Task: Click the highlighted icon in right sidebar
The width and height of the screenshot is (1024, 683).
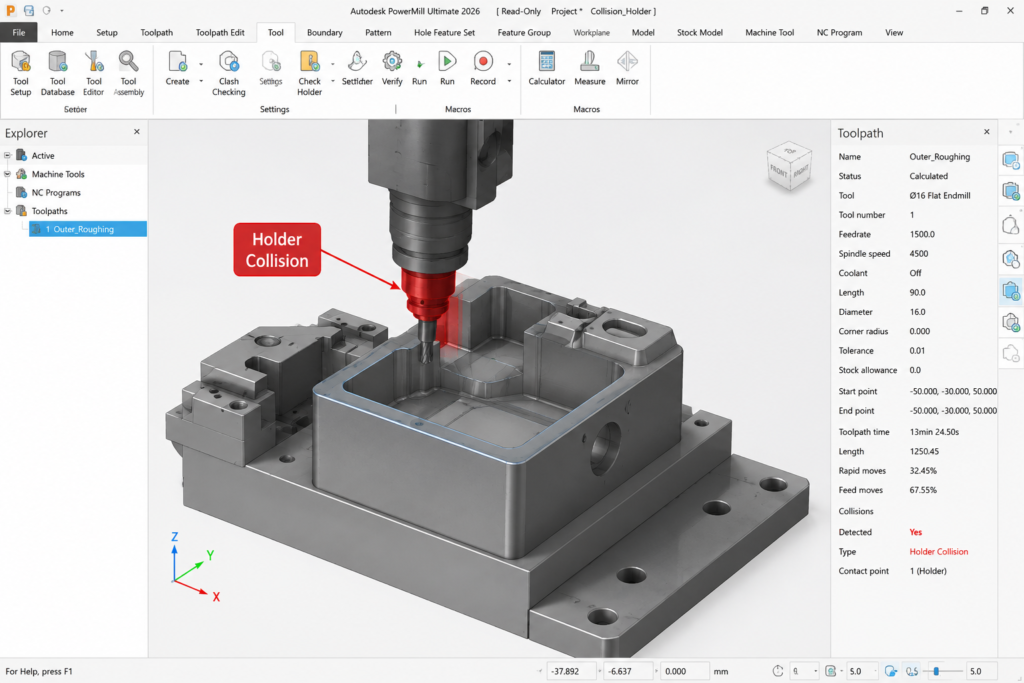Action: point(1011,291)
